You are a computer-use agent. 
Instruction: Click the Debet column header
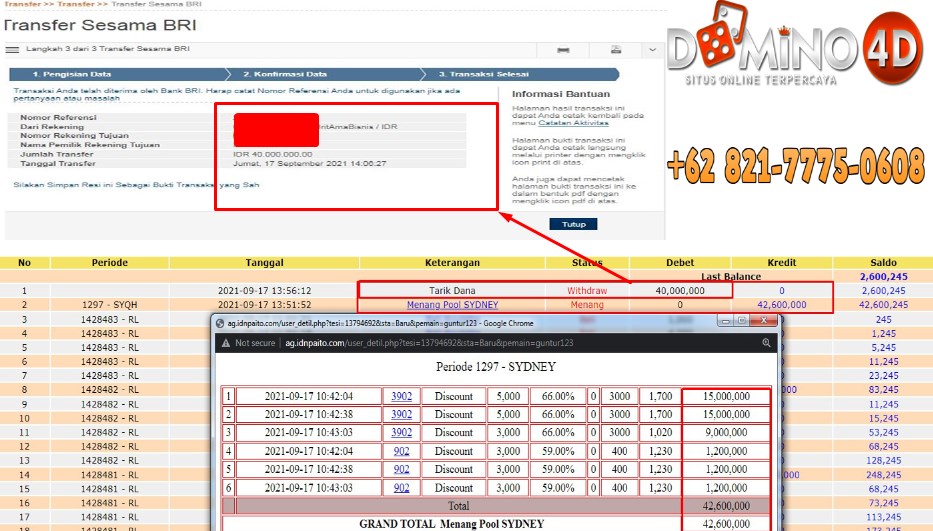coord(680,263)
